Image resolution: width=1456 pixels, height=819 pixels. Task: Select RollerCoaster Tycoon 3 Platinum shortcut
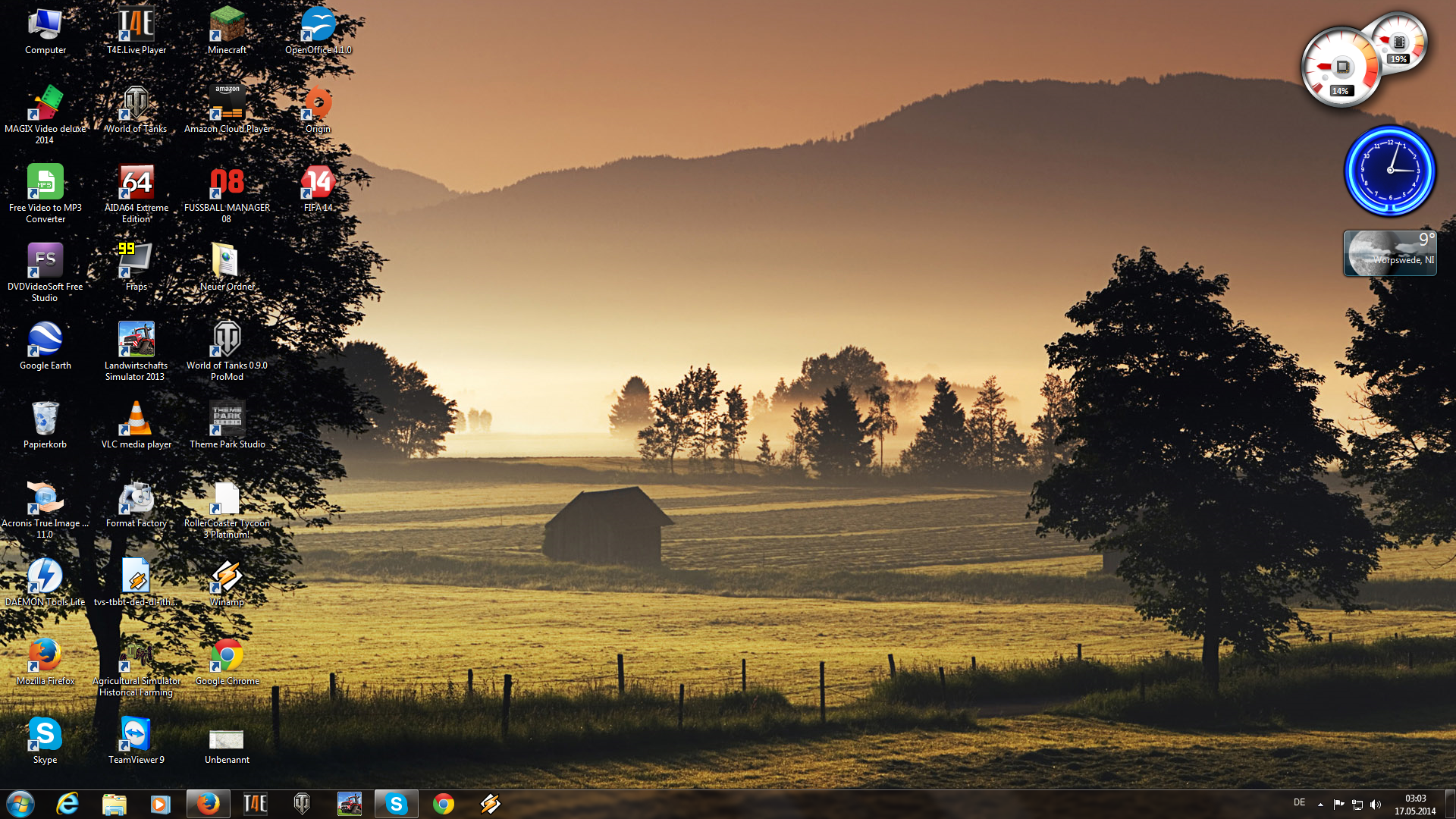(227, 510)
